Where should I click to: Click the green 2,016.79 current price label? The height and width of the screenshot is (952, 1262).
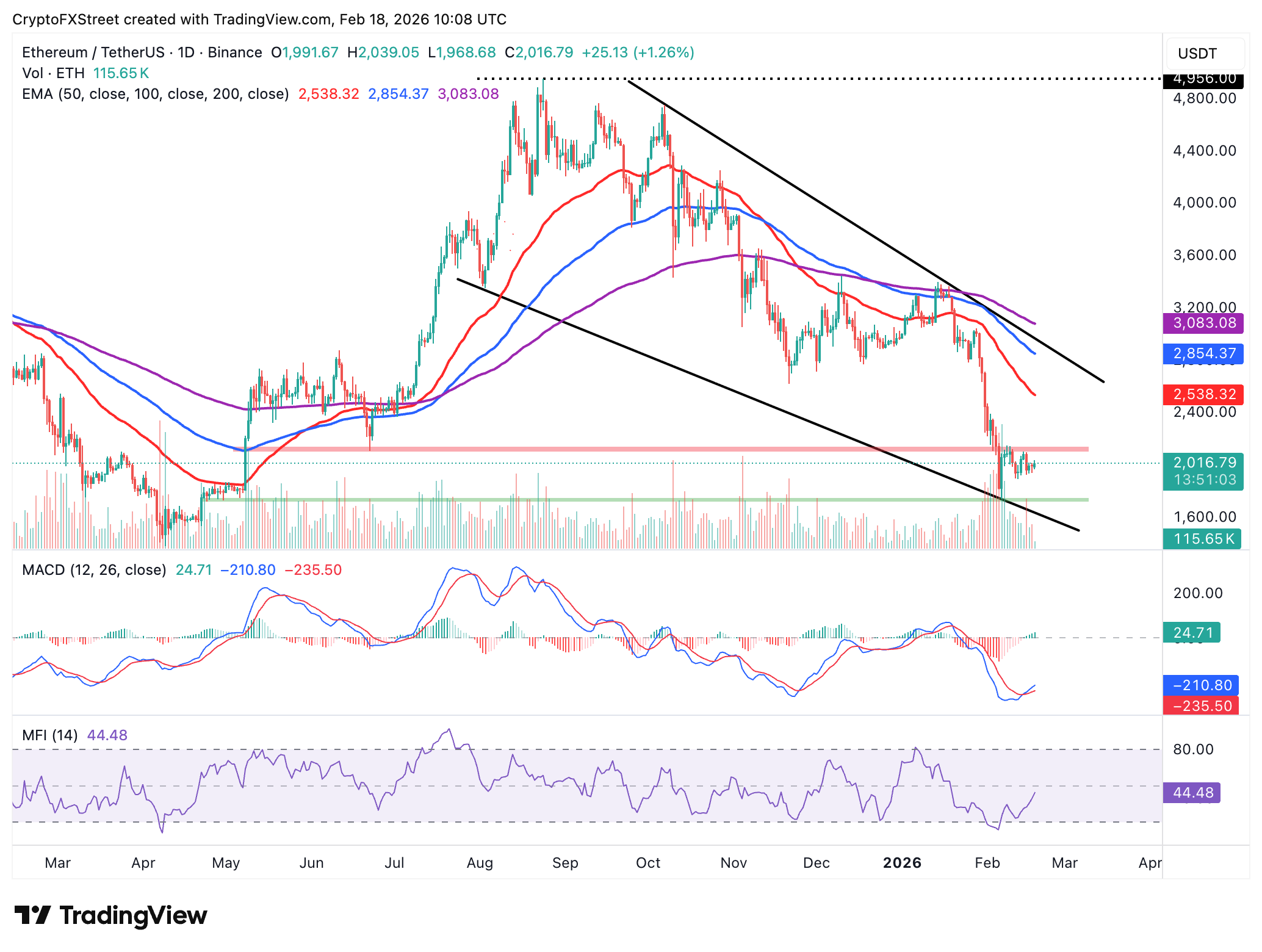(x=1203, y=463)
